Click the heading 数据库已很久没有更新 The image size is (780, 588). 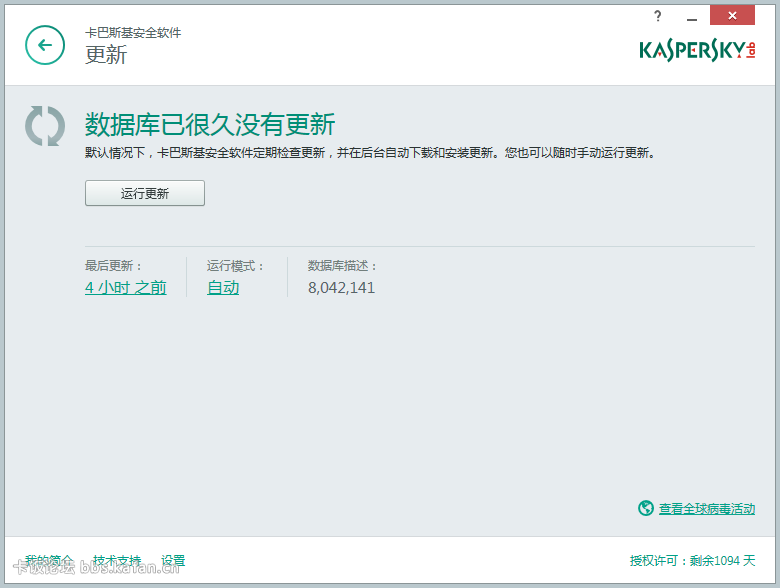pos(210,124)
